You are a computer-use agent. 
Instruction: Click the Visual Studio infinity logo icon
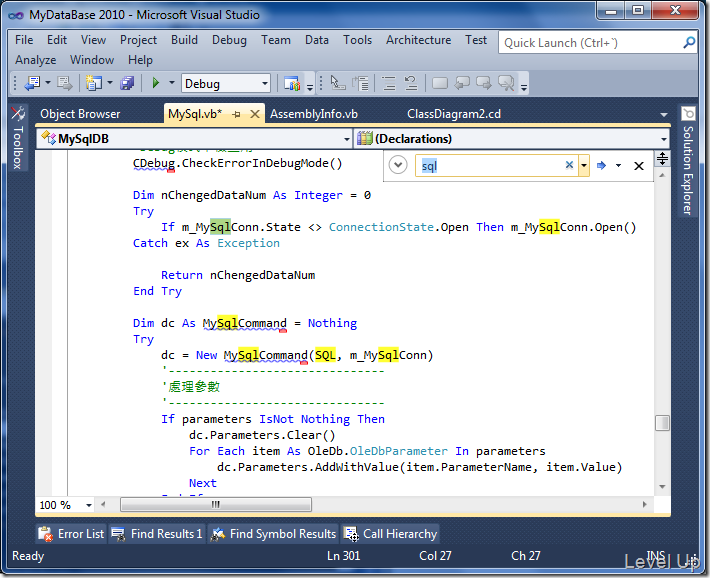coord(15,16)
